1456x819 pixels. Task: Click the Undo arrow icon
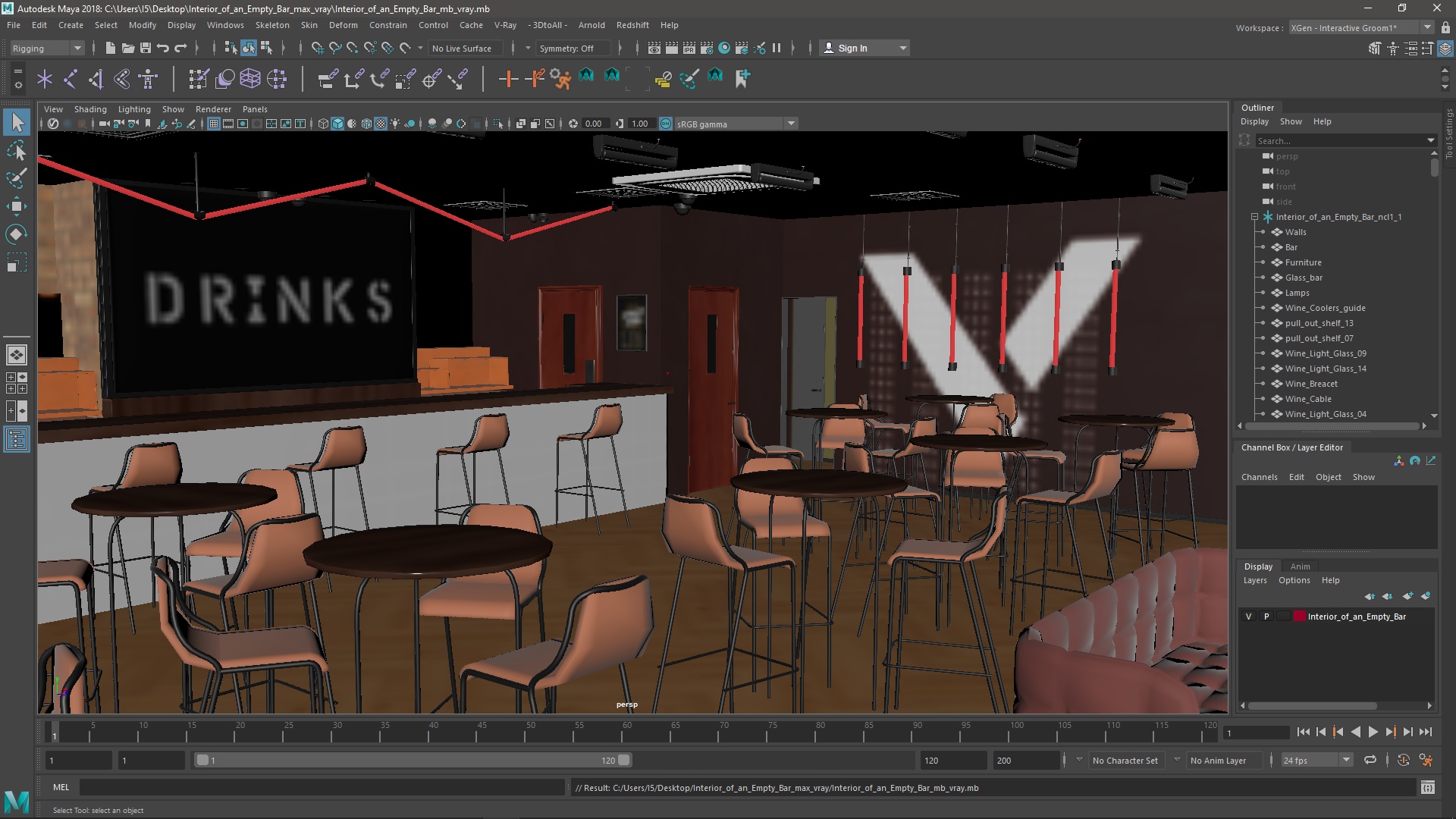[163, 48]
